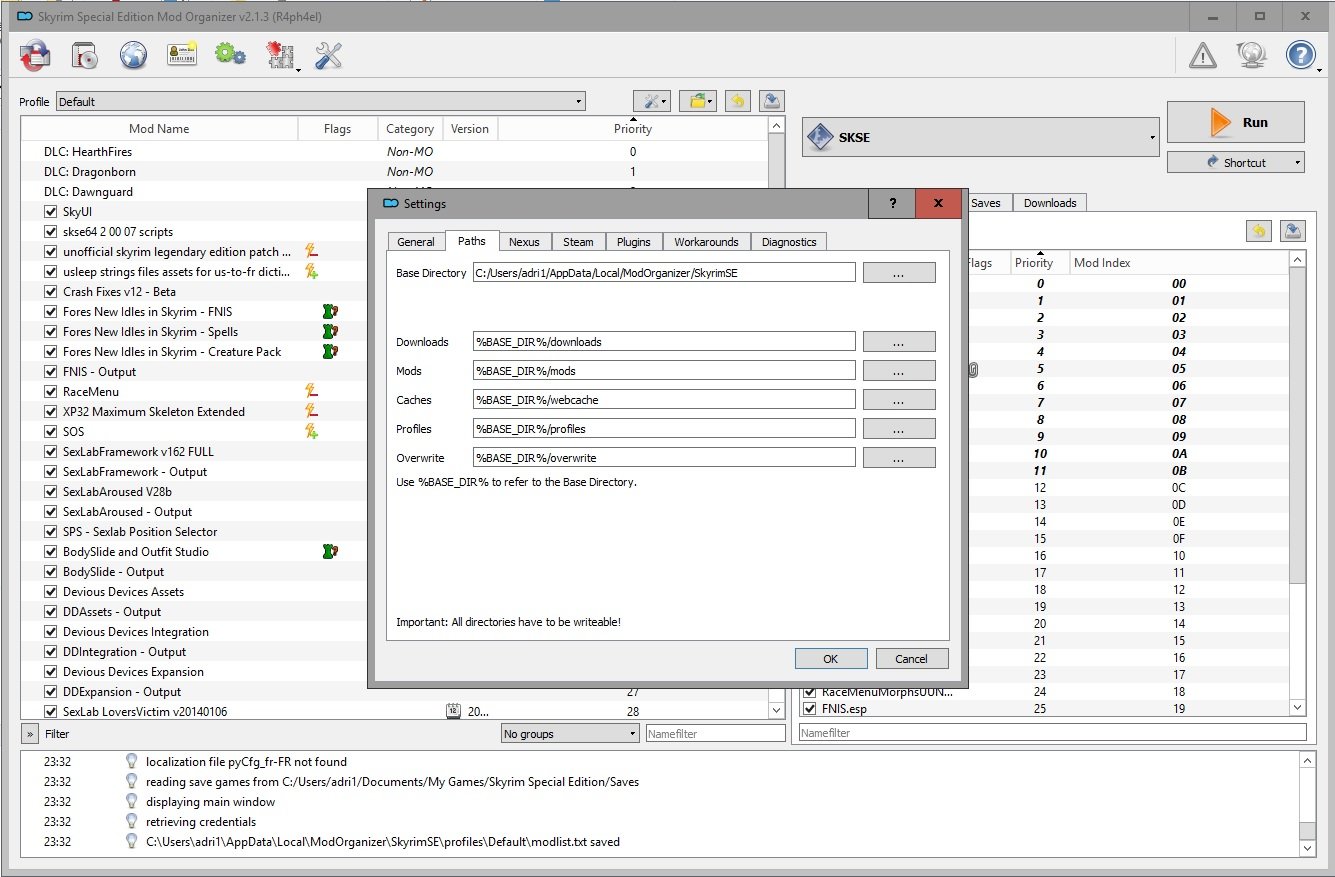1335x877 pixels.
Task: Click the mod list create backup icon
Action: (771, 101)
